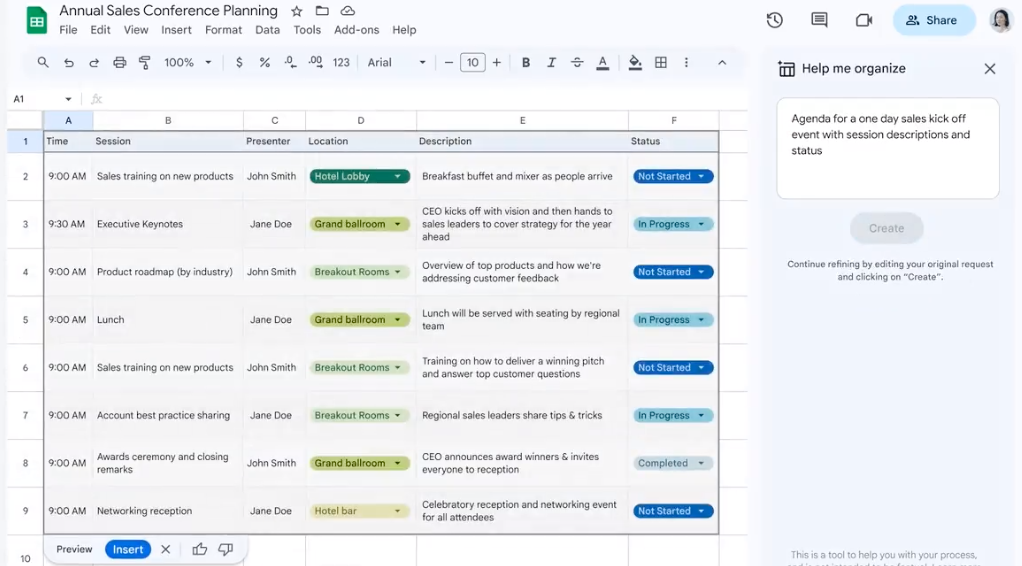The width and height of the screenshot is (1022, 566).
Task: Open Hotel Lobby location dropdown in row 2
Action: click(x=398, y=176)
